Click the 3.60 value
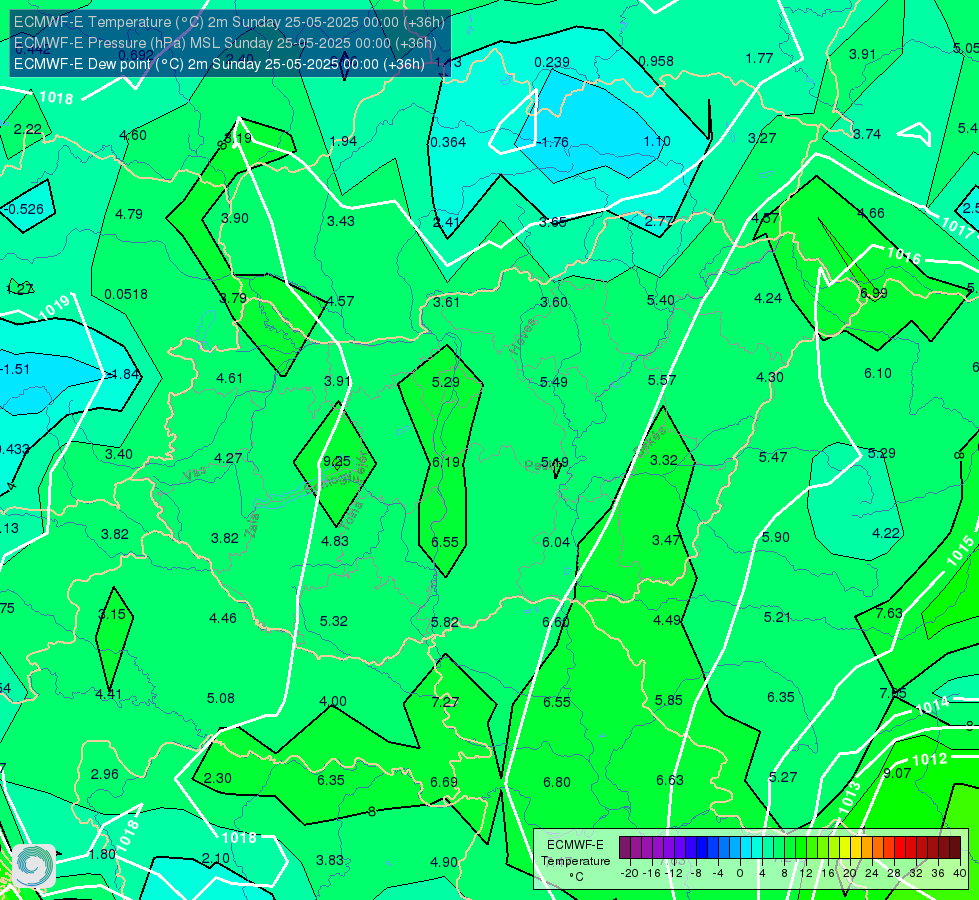 [554, 302]
